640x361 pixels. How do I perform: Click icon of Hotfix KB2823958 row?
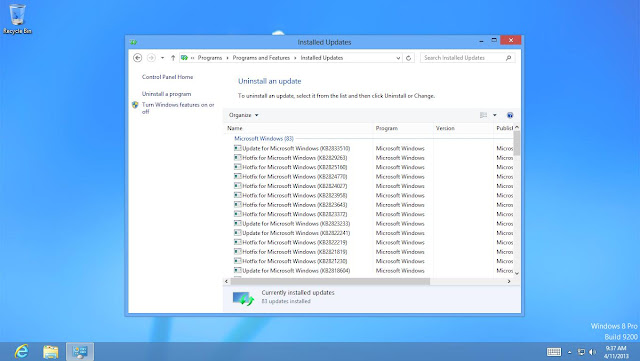[238, 195]
